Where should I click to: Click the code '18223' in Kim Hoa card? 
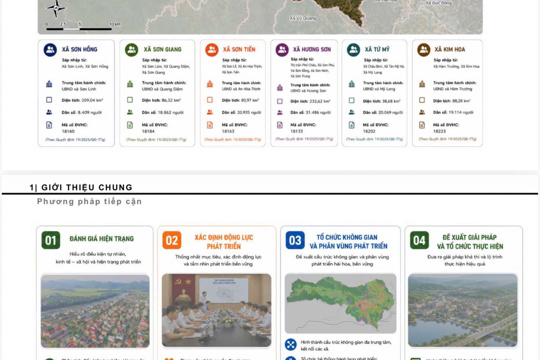click(439, 131)
